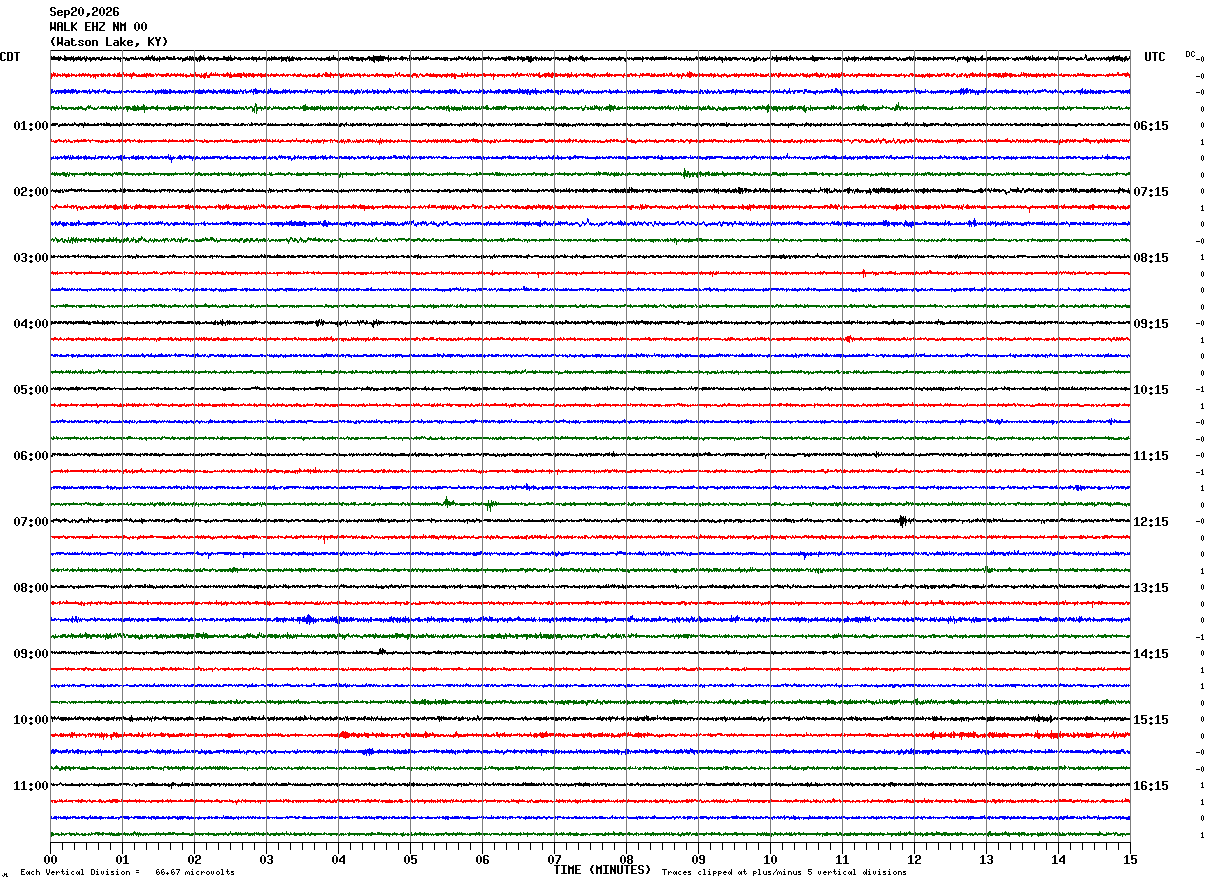
Task: Click the UTC timezone label
Action: click(x=1155, y=57)
